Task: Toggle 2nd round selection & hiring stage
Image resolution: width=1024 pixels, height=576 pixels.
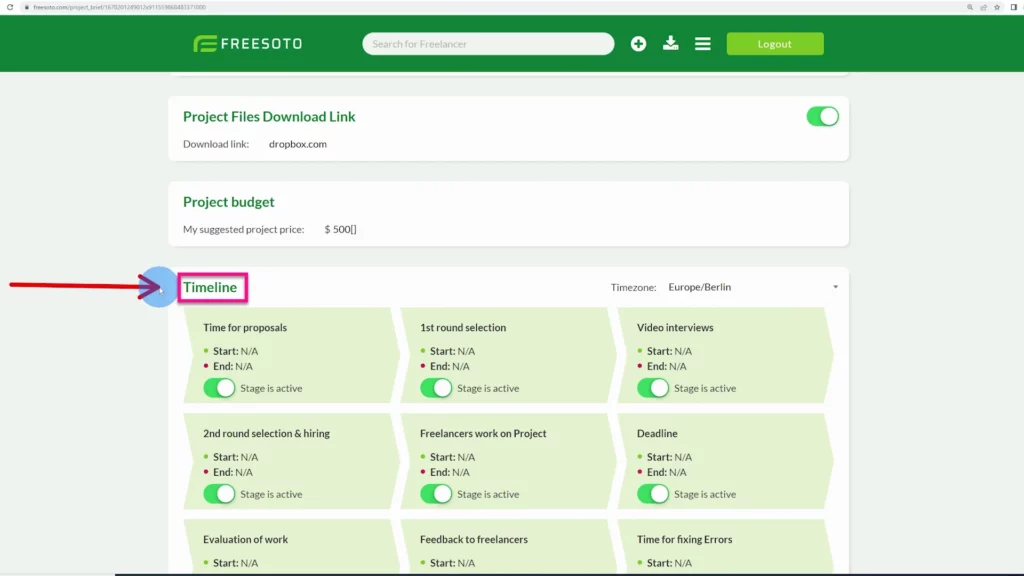Action: 219,494
